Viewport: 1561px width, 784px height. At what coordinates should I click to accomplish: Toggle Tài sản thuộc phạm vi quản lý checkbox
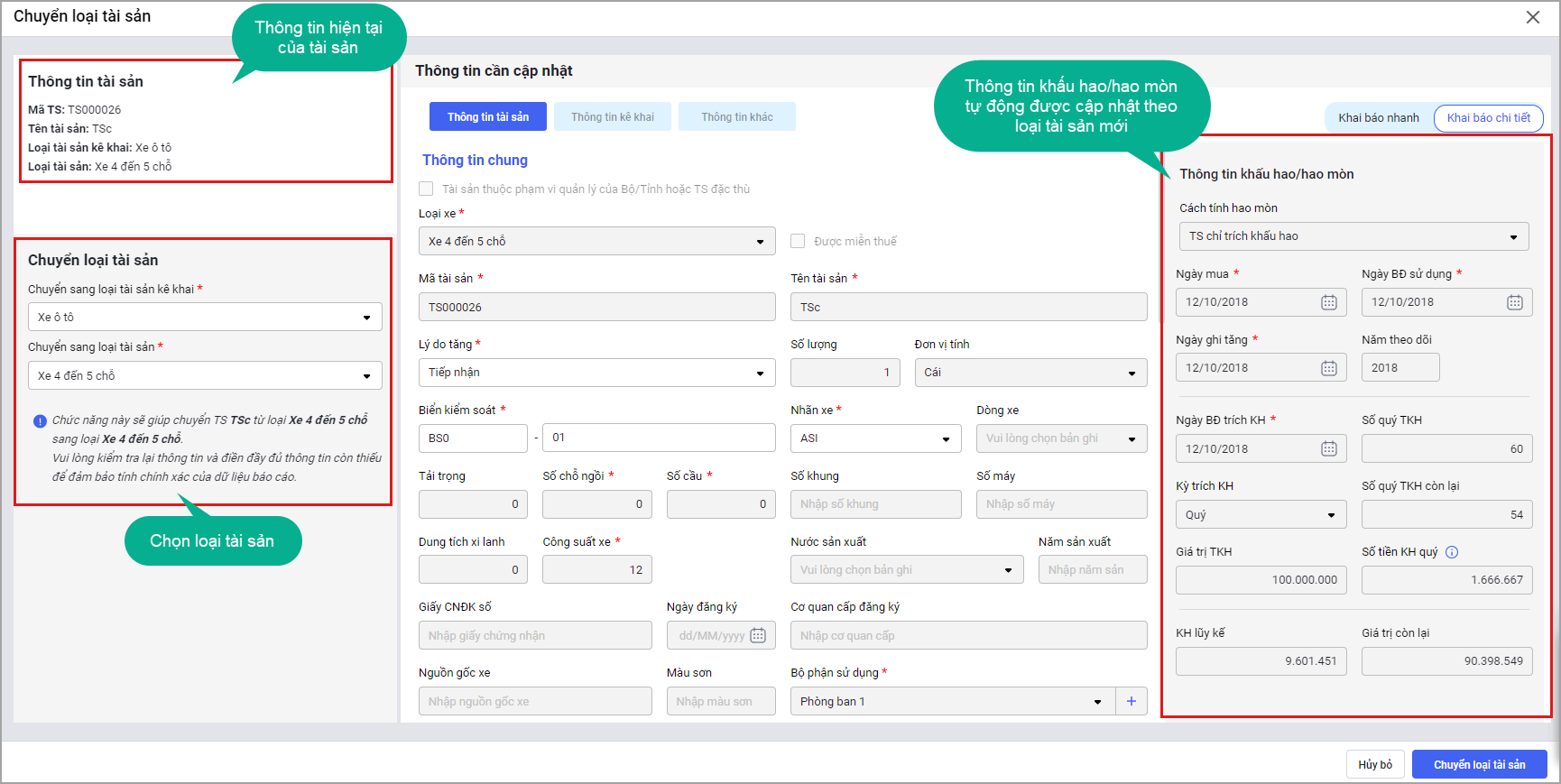[x=426, y=189]
